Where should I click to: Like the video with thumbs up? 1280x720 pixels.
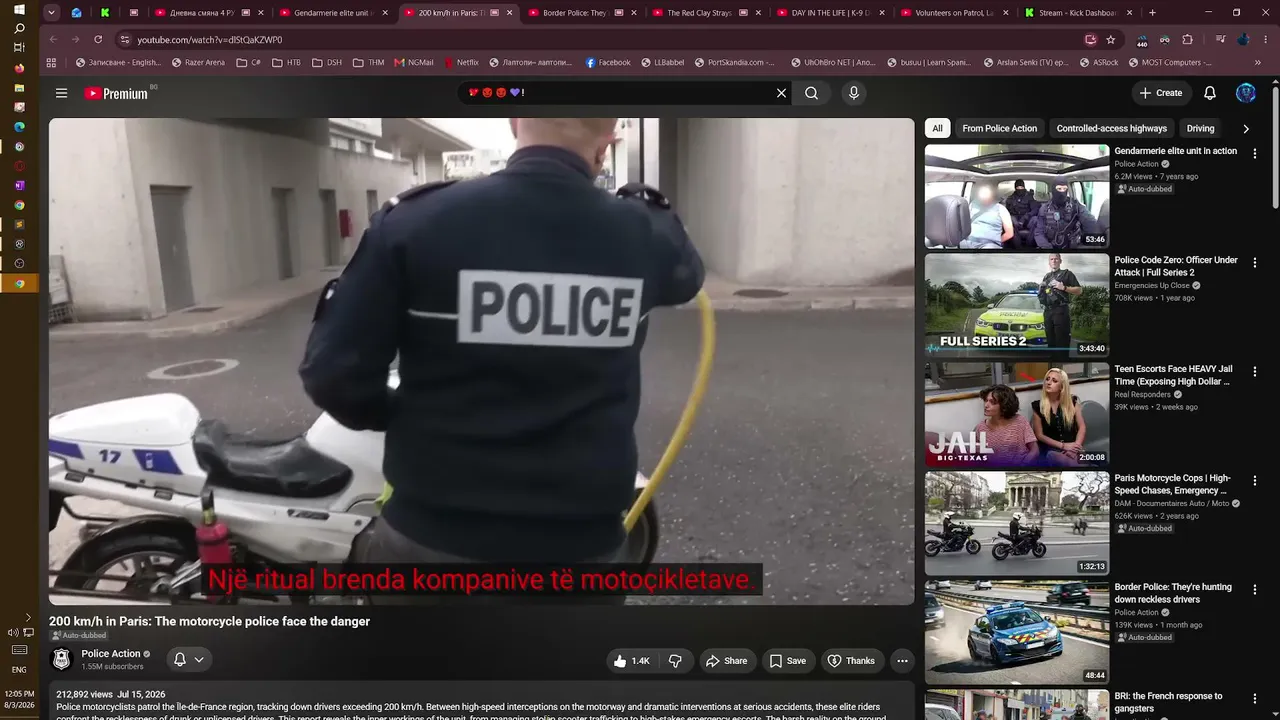(x=632, y=661)
